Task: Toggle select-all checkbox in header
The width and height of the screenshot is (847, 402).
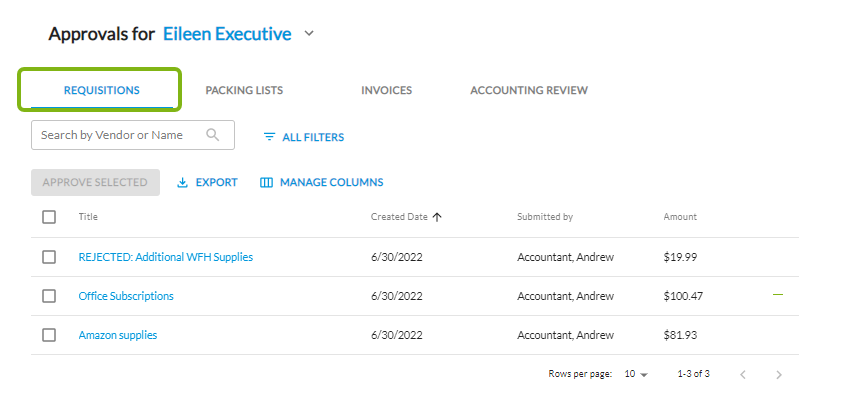Action: (x=49, y=217)
